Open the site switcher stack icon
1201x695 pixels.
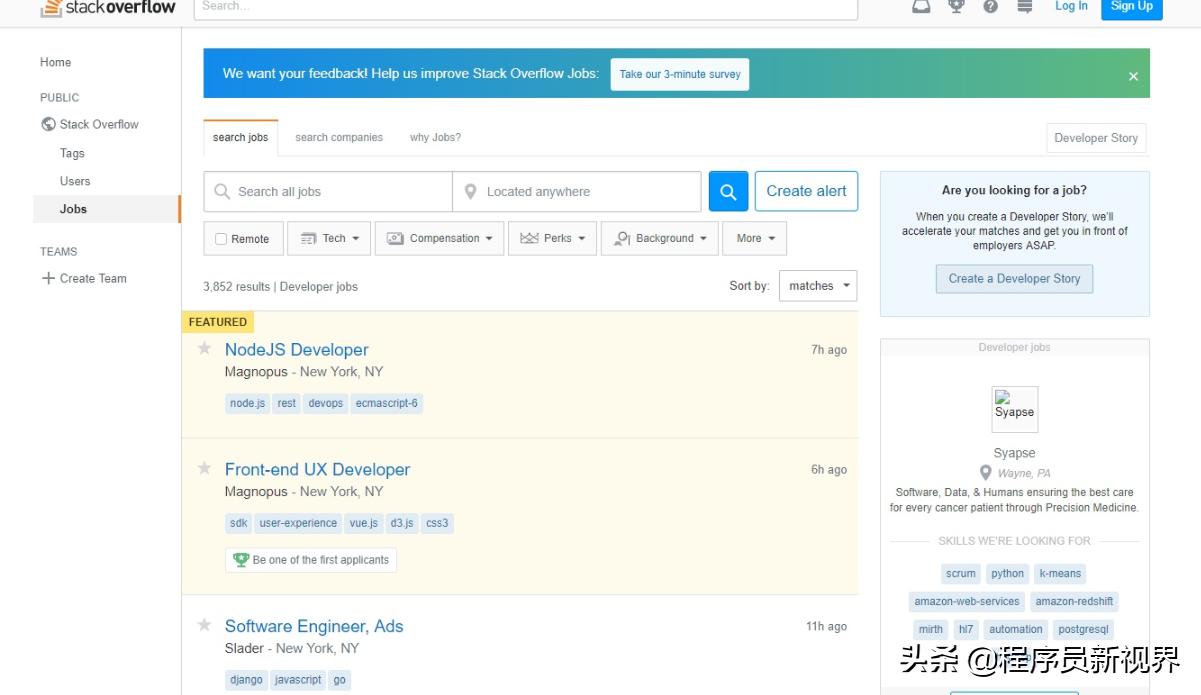(x=1024, y=6)
